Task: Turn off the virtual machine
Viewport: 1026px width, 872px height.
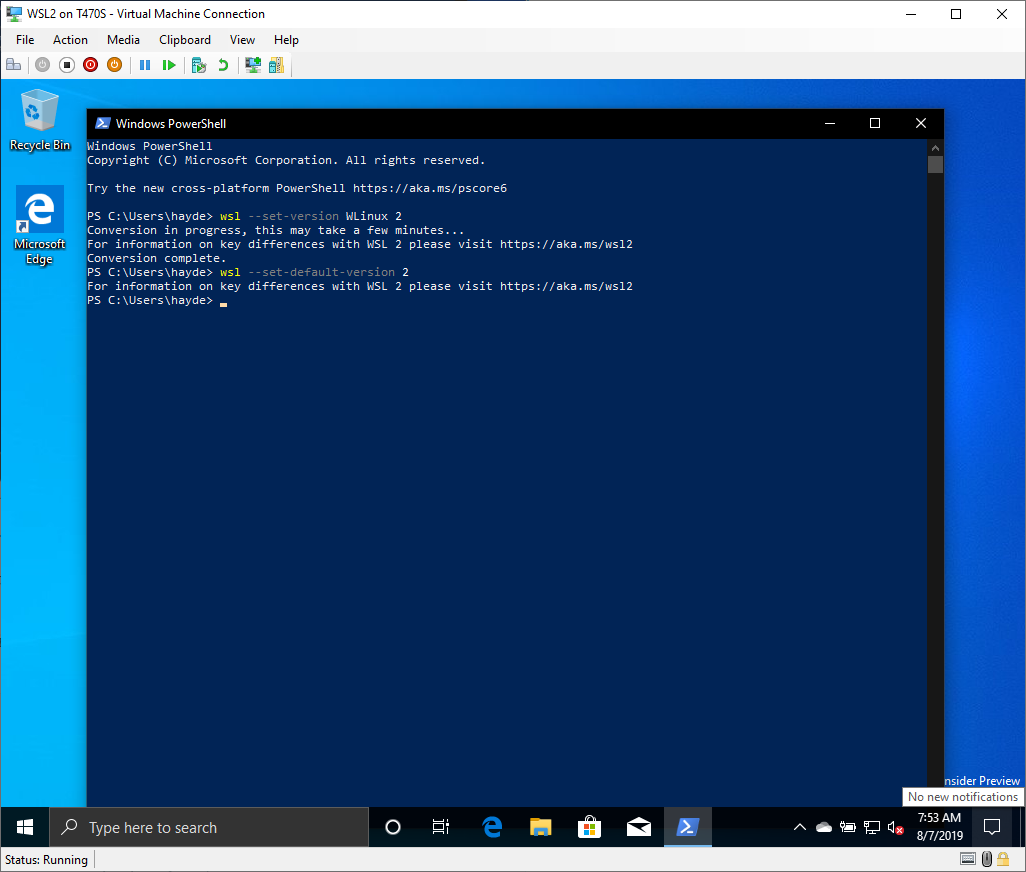Action: 66,64
